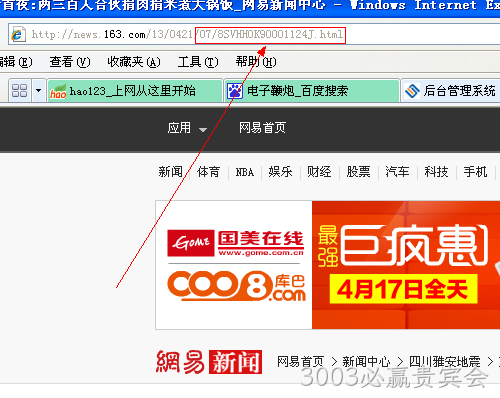Click the COO8 库巴 logo in ad
The width and height of the screenshot is (500, 398).
(x=236, y=286)
